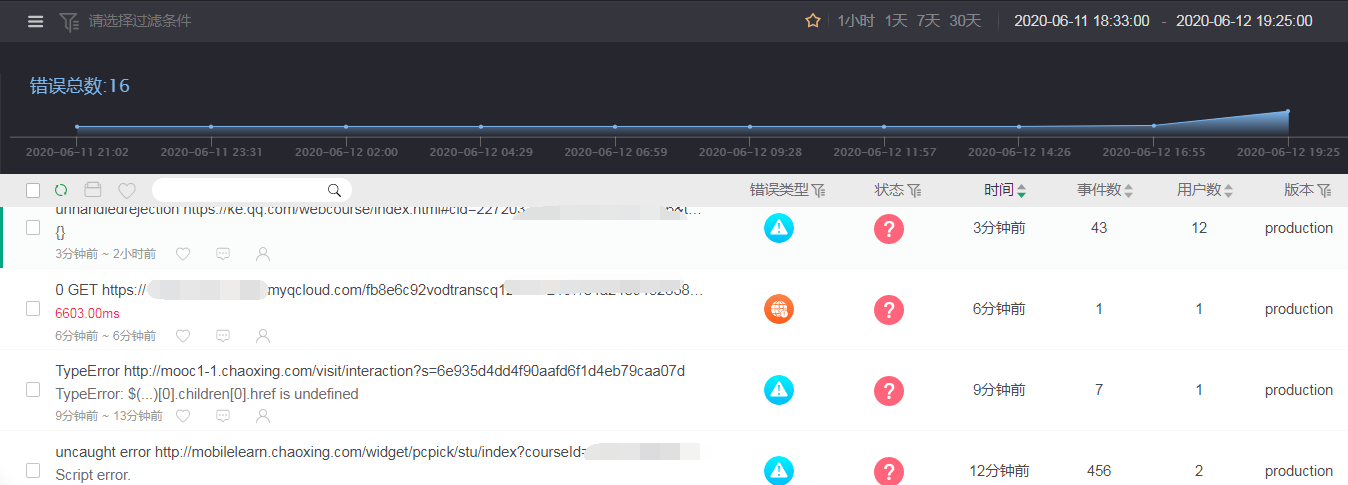The image size is (1348, 485).
Task: Open the 状态 column filter
Action: click(x=913, y=190)
